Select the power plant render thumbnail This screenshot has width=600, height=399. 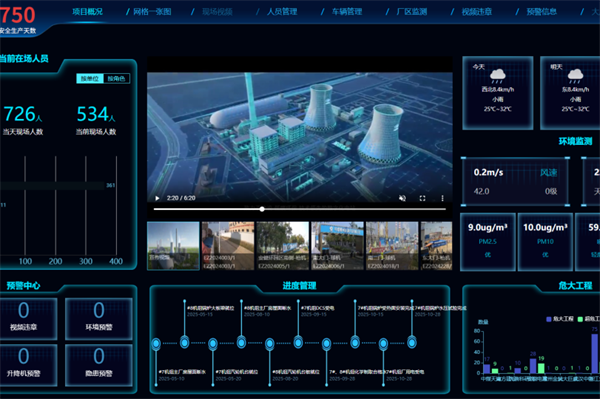coord(173,246)
